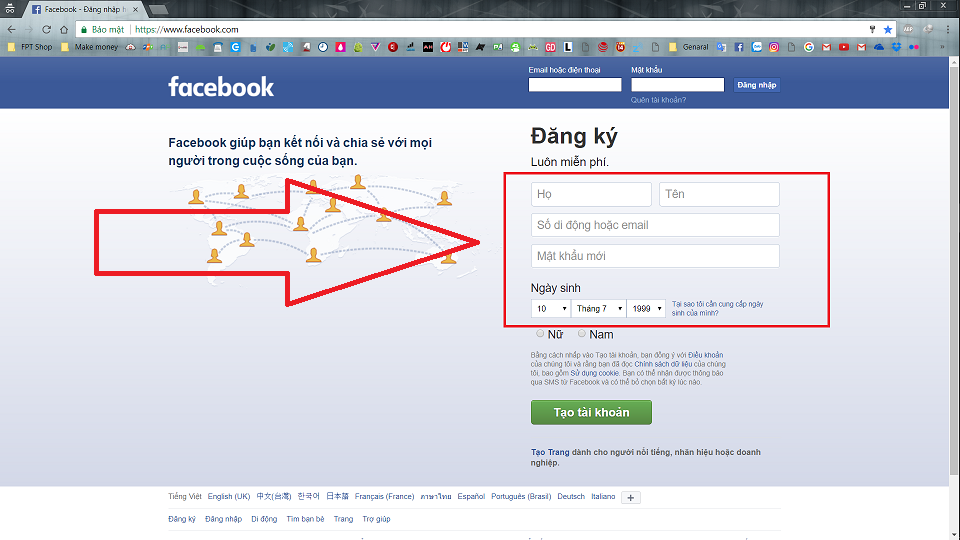Switch language to English (UK)
The image size is (960, 540).
[x=228, y=497]
